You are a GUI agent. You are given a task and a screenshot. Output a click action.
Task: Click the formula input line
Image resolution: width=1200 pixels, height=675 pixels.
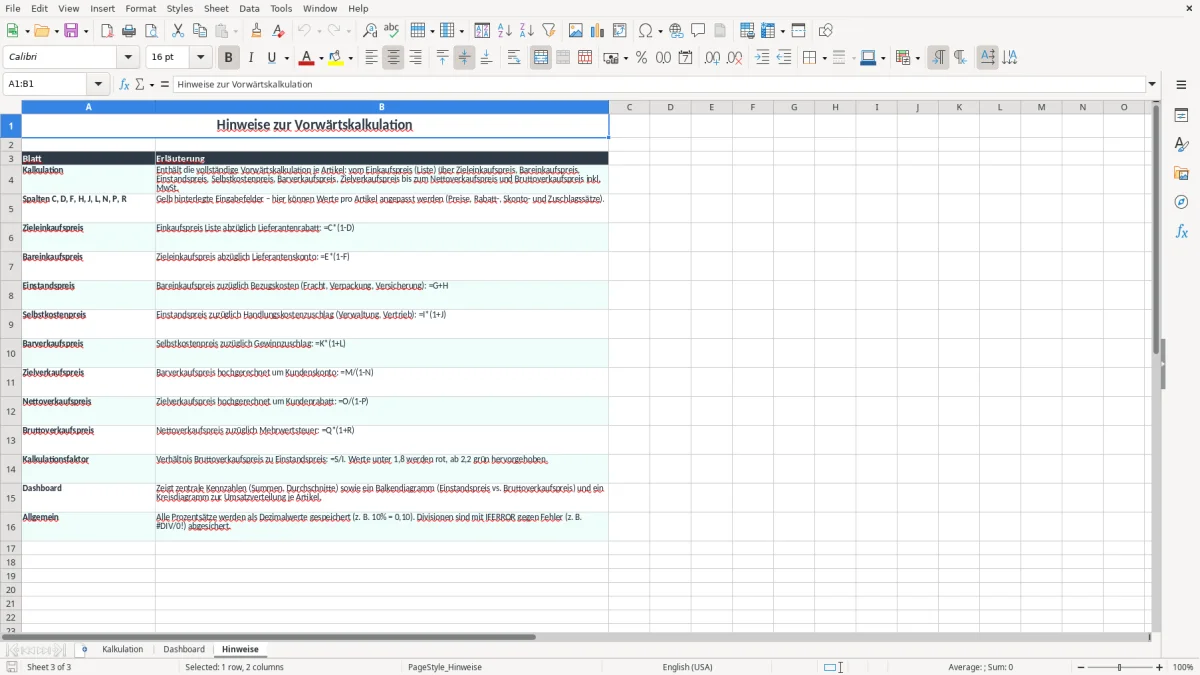tap(659, 84)
